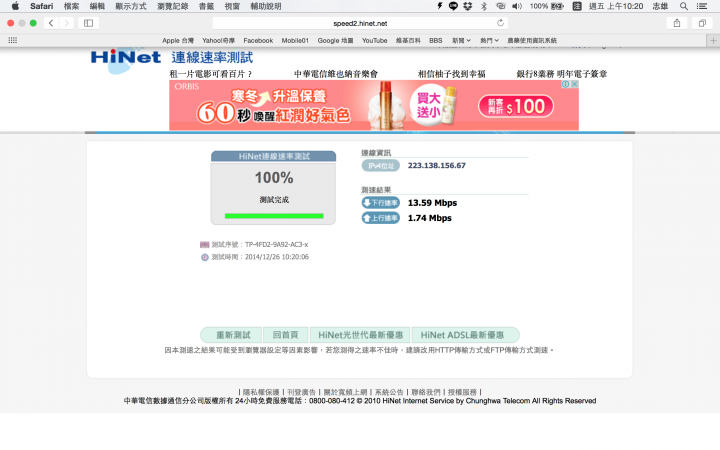Open news link 銀行8業務 明年電子簽章
The height and width of the screenshot is (450, 720).
(562, 74)
